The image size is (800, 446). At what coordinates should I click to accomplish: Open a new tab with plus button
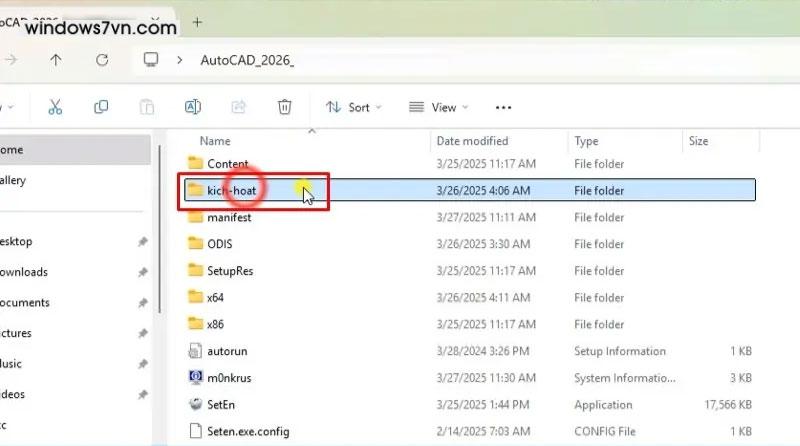(x=197, y=22)
